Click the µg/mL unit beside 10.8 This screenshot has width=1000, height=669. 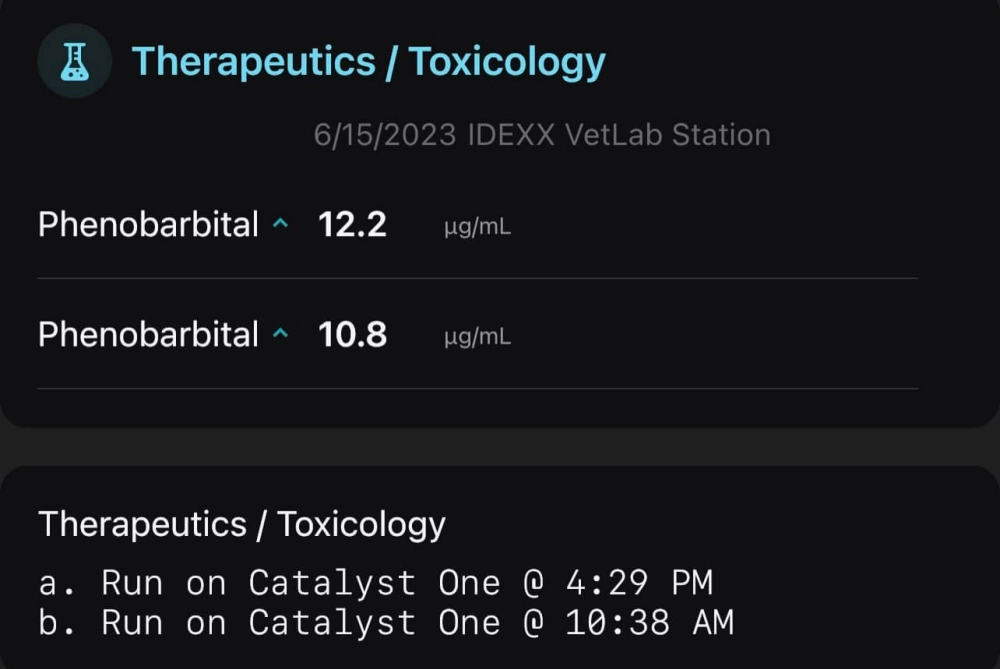point(477,338)
